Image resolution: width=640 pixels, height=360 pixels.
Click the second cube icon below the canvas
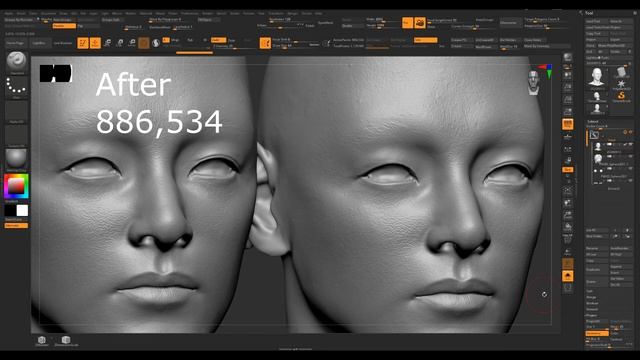point(66,340)
